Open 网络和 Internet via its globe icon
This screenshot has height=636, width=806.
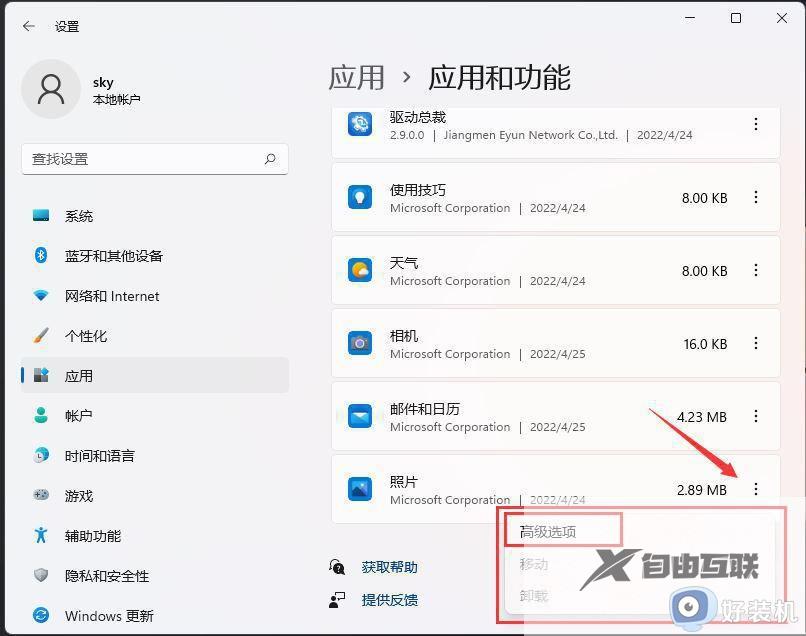point(41,295)
